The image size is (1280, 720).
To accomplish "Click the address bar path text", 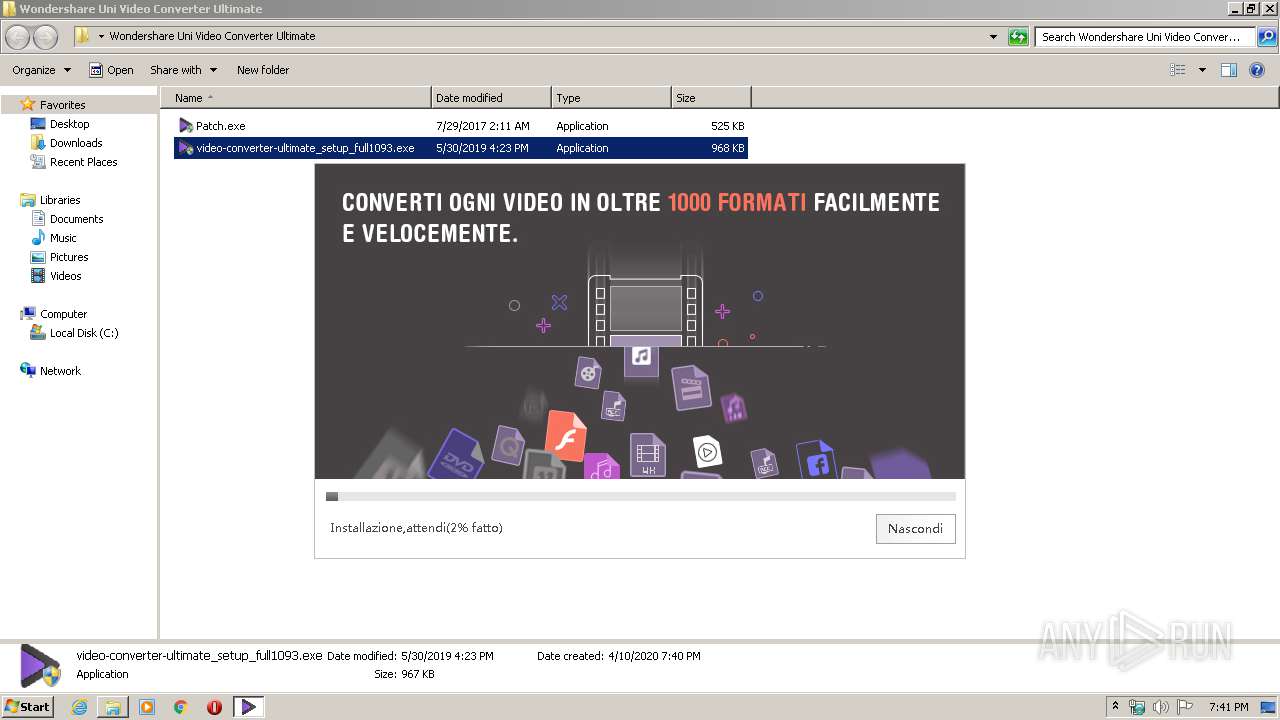I will click(x=212, y=36).
